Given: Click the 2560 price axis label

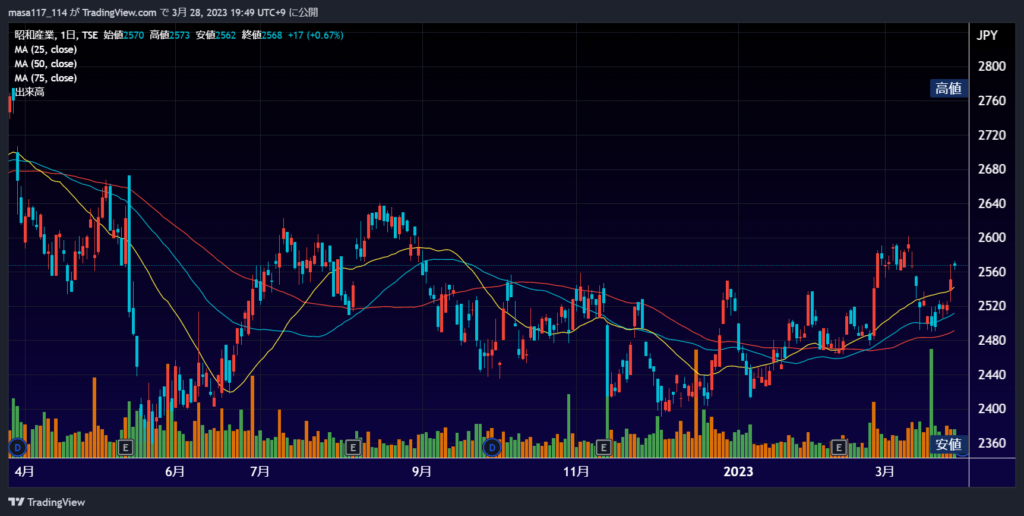Looking at the screenshot, I should [x=991, y=272].
